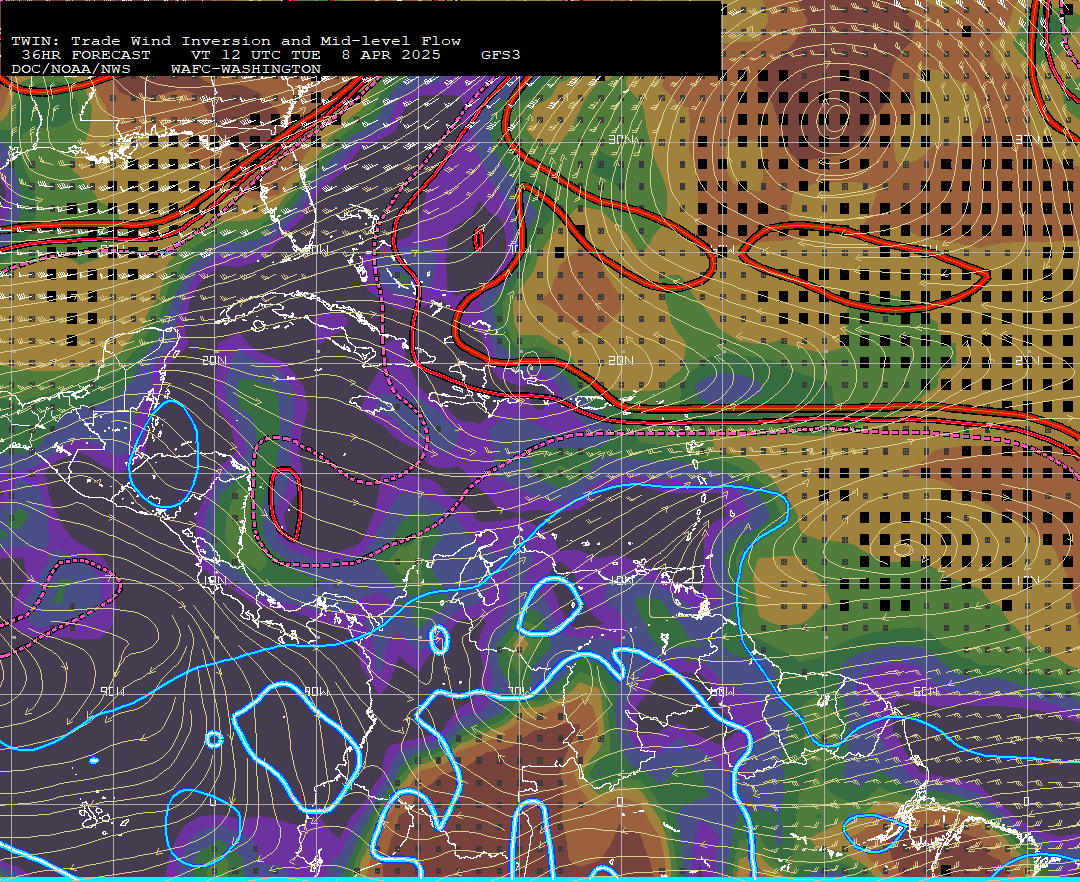
Task: Click the 'WAFC-WASHINGTON' text
Action: pyautogui.click(x=246, y=70)
